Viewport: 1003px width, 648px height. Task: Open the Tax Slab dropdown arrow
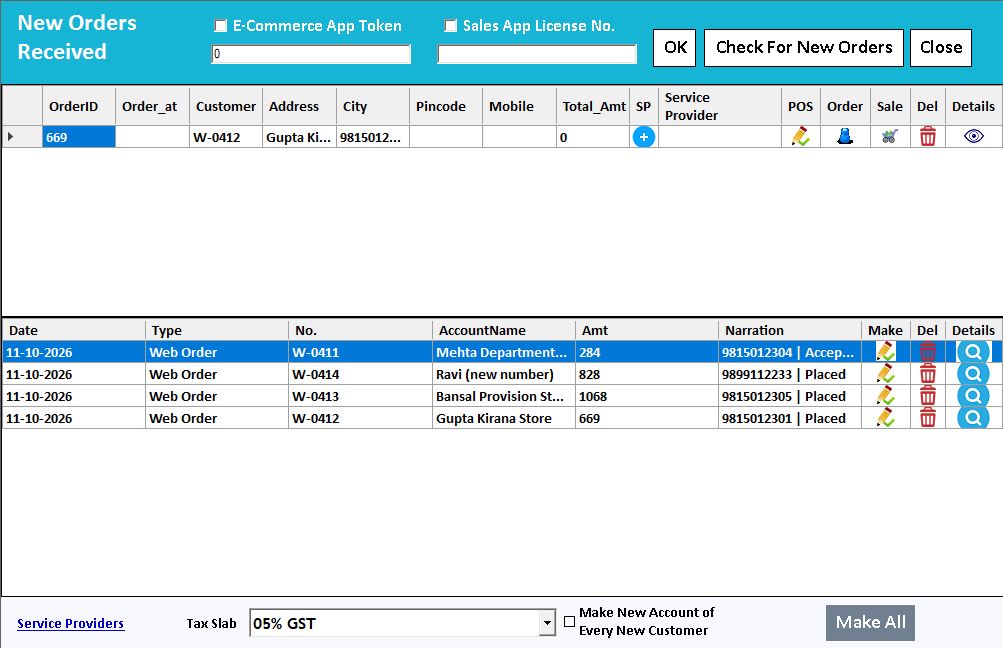pos(547,622)
